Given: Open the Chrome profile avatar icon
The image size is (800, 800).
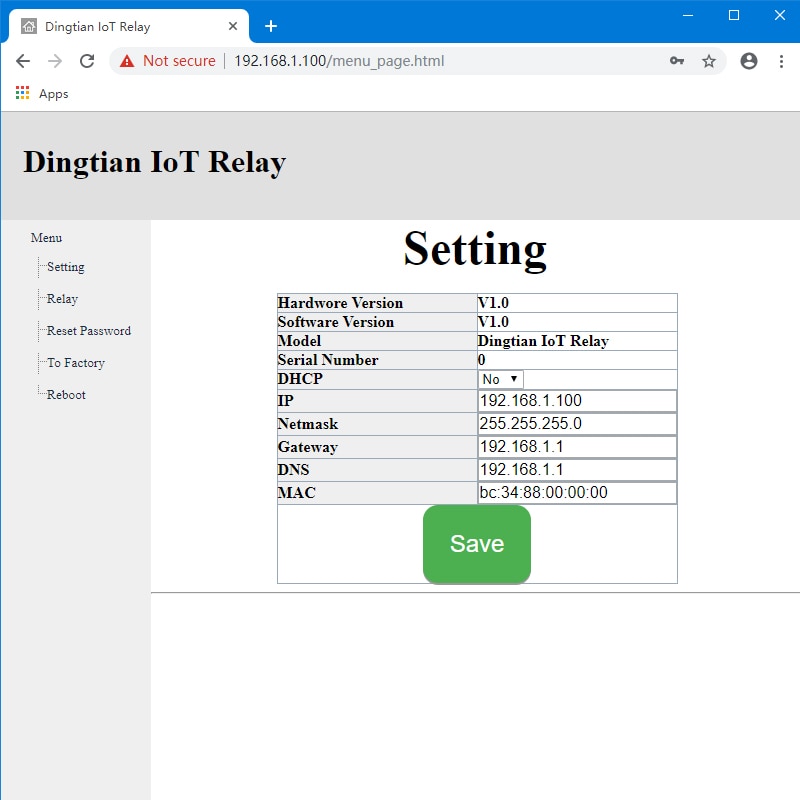Looking at the screenshot, I should [748, 61].
